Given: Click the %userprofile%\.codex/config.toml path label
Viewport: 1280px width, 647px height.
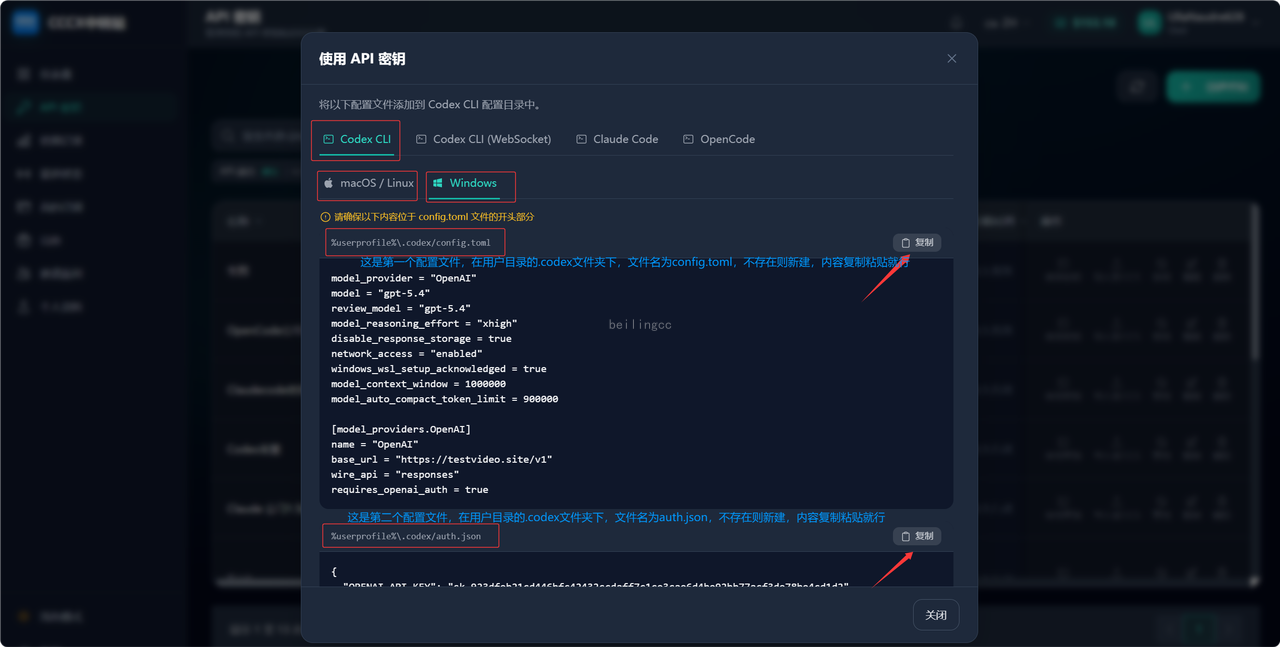Looking at the screenshot, I should 411,242.
